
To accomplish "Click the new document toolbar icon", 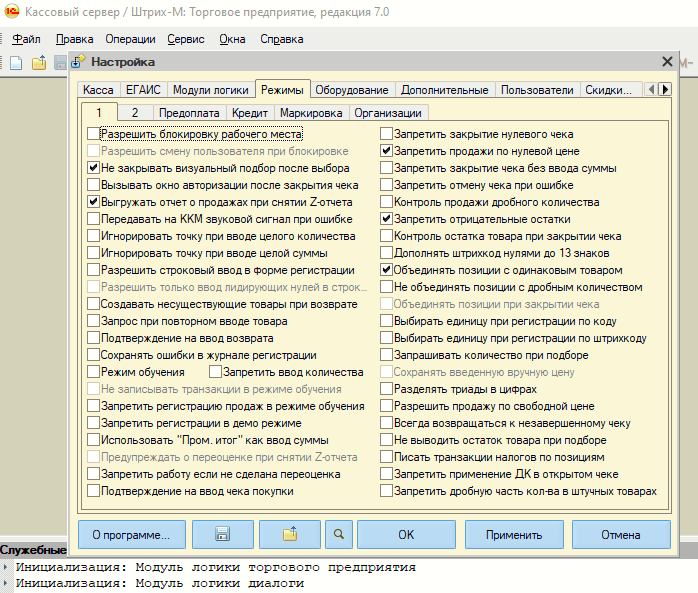I will (16, 63).
